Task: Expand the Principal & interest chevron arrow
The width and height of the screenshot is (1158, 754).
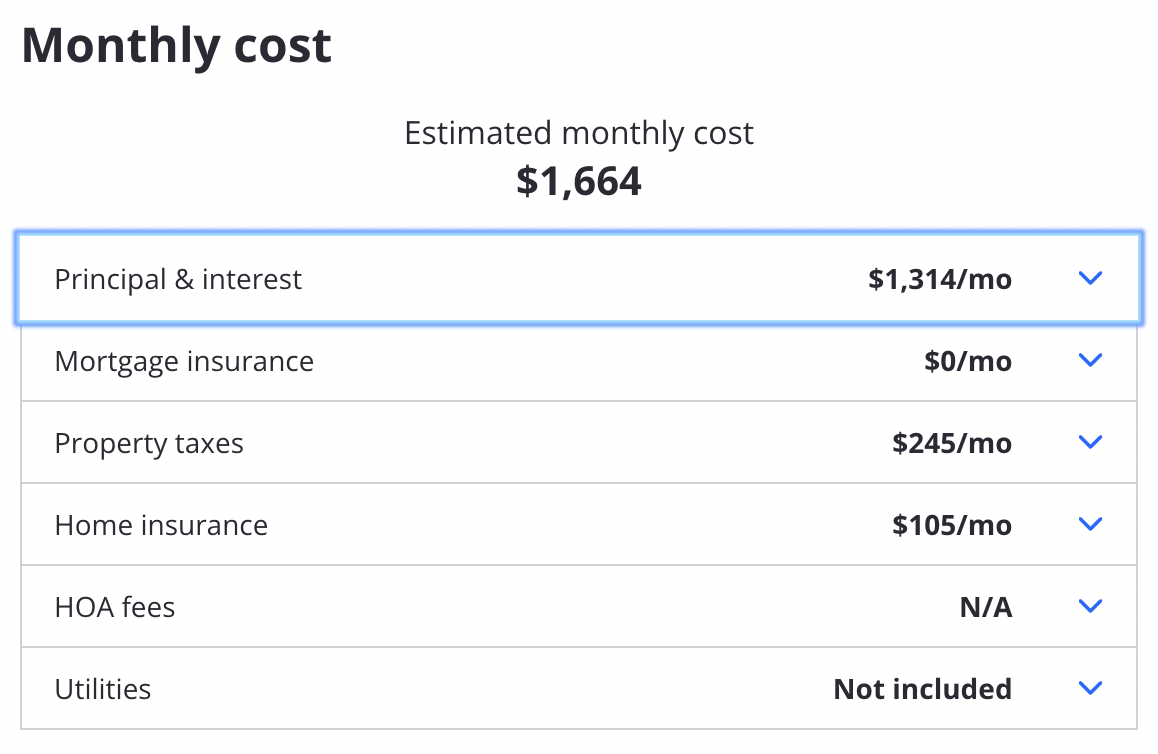Action: point(1090,278)
